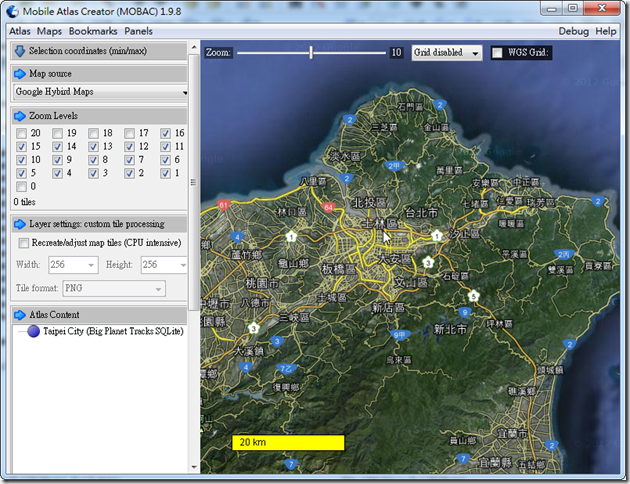Open the Panels menu

pos(138,31)
